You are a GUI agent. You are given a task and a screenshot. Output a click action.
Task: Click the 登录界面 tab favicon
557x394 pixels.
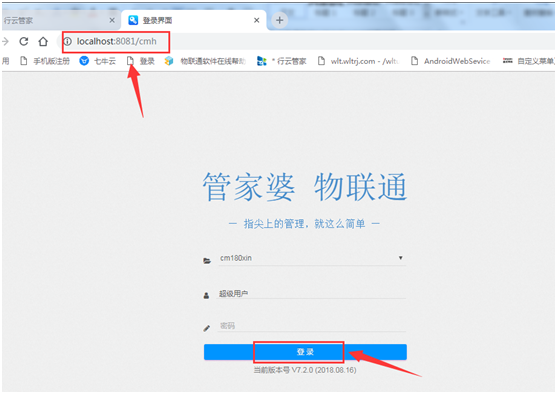click(x=133, y=20)
